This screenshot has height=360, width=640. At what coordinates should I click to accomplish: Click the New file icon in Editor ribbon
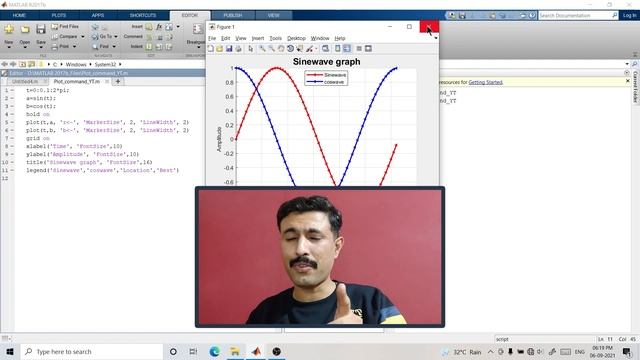point(9,29)
